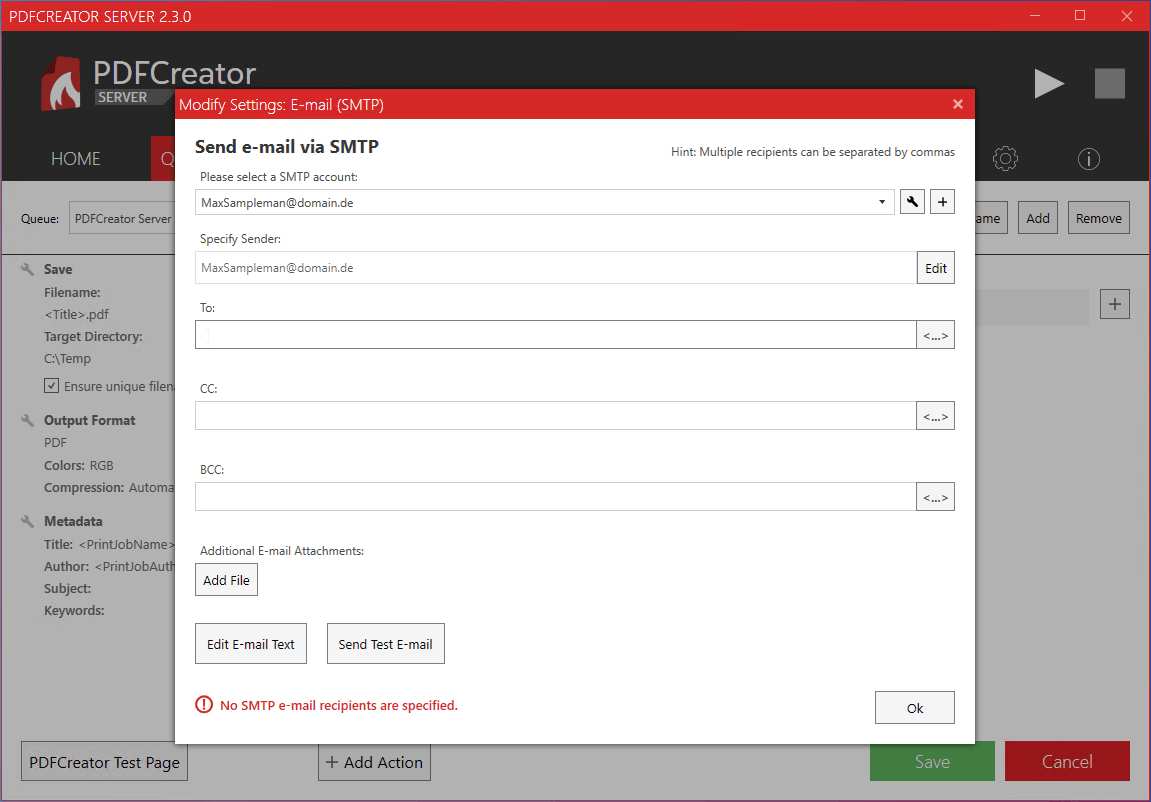
Task: Click the PDFCreator flame logo
Action: 61,84
